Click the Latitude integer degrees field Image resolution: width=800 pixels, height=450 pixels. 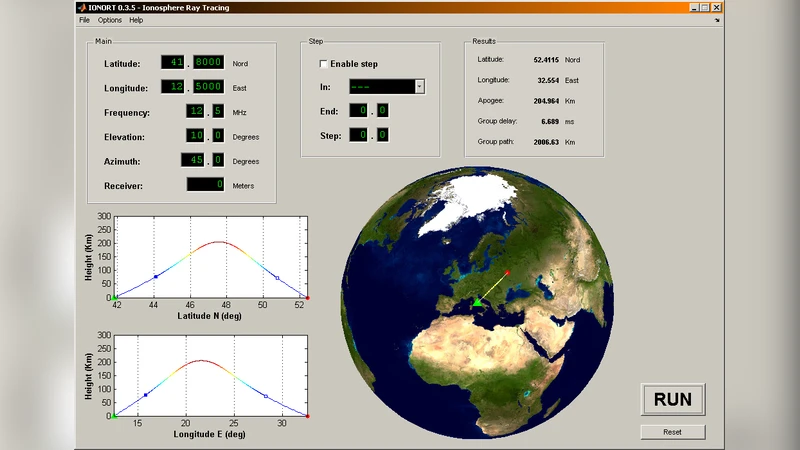174,63
